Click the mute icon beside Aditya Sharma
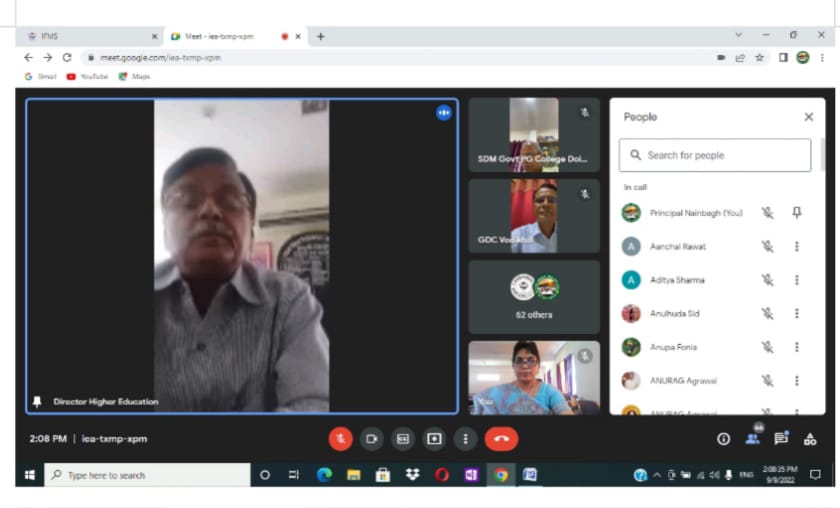Screen dimensions: 840x508 [x=767, y=280]
